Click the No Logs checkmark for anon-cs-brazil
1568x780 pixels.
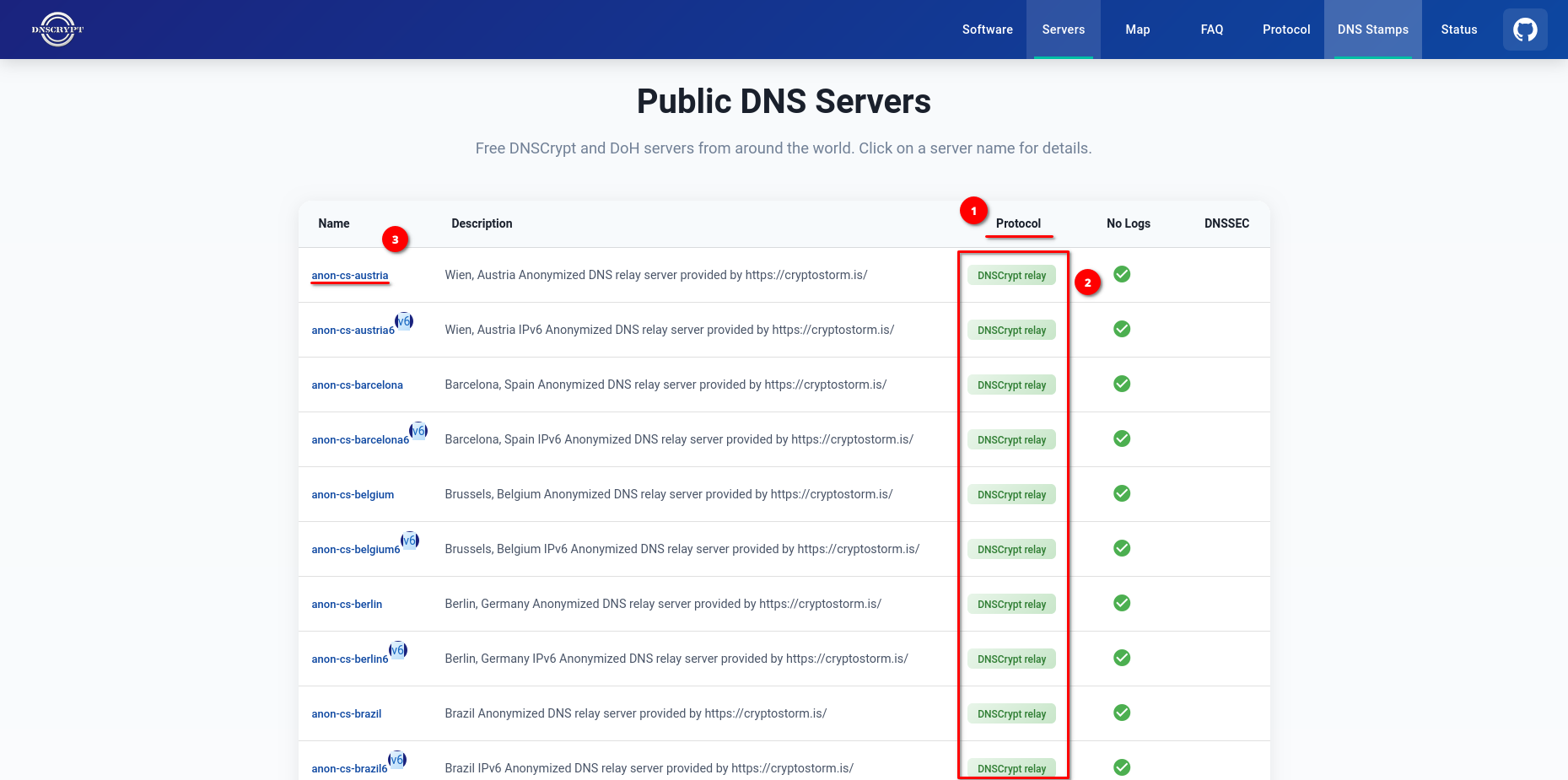pyautogui.click(x=1122, y=713)
